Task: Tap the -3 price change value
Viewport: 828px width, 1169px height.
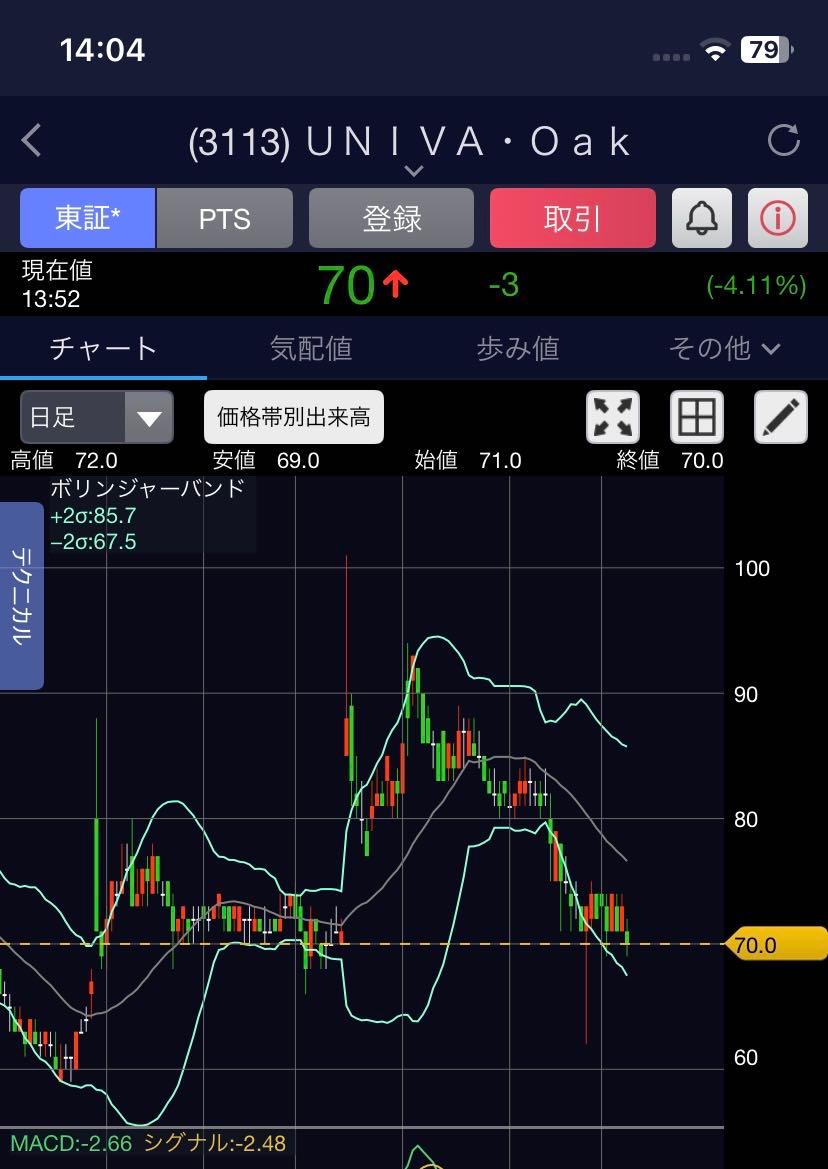Action: 504,285
